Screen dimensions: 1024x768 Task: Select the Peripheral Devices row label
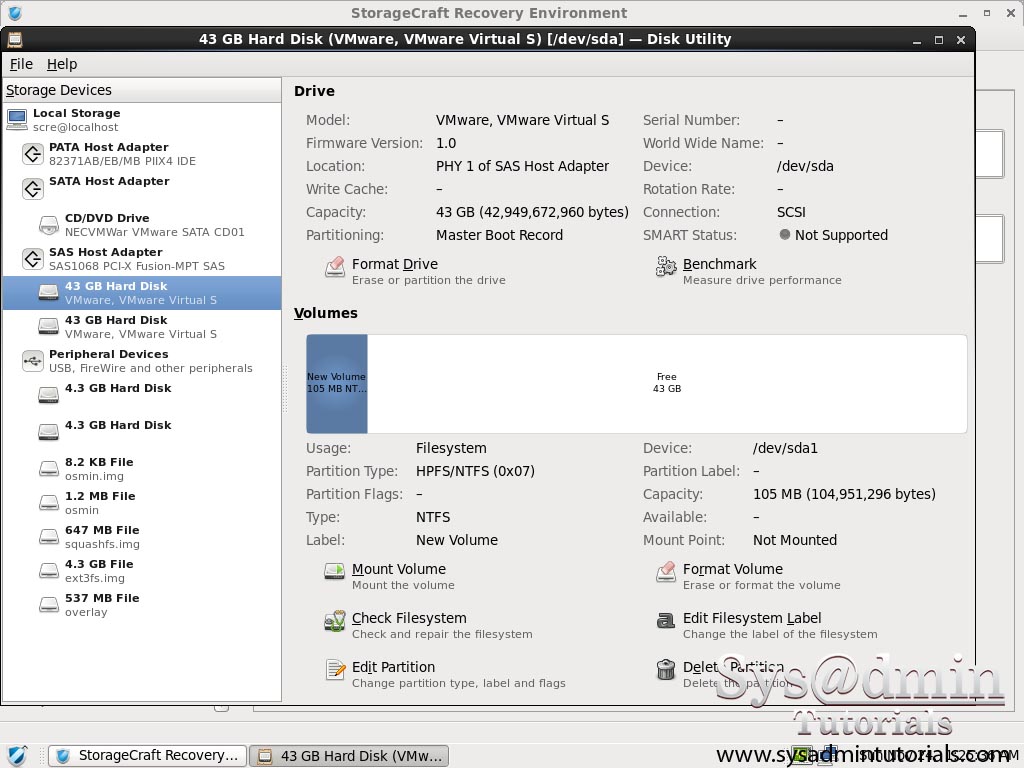coord(108,354)
